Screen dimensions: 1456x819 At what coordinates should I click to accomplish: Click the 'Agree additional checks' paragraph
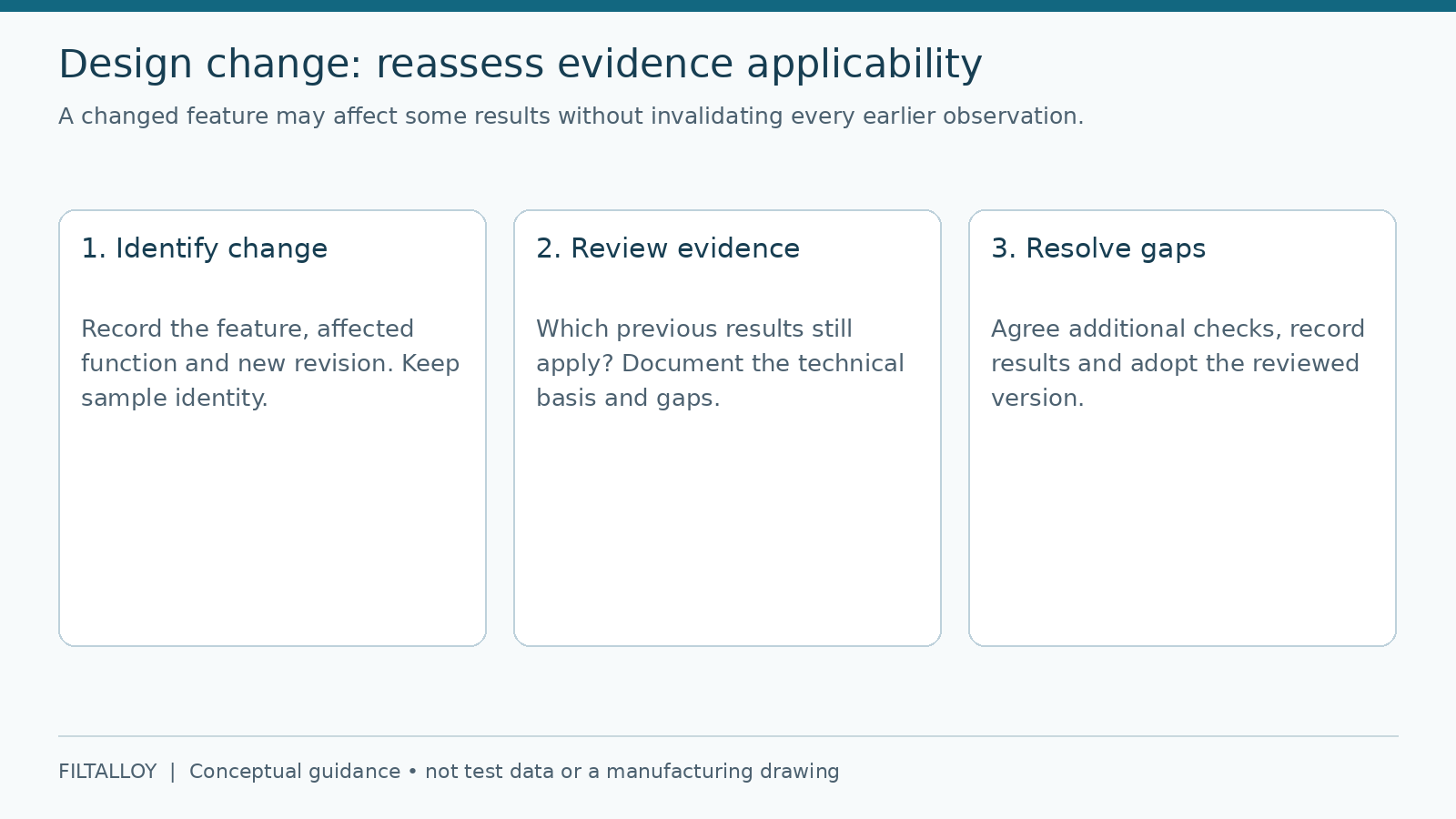click(1178, 363)
